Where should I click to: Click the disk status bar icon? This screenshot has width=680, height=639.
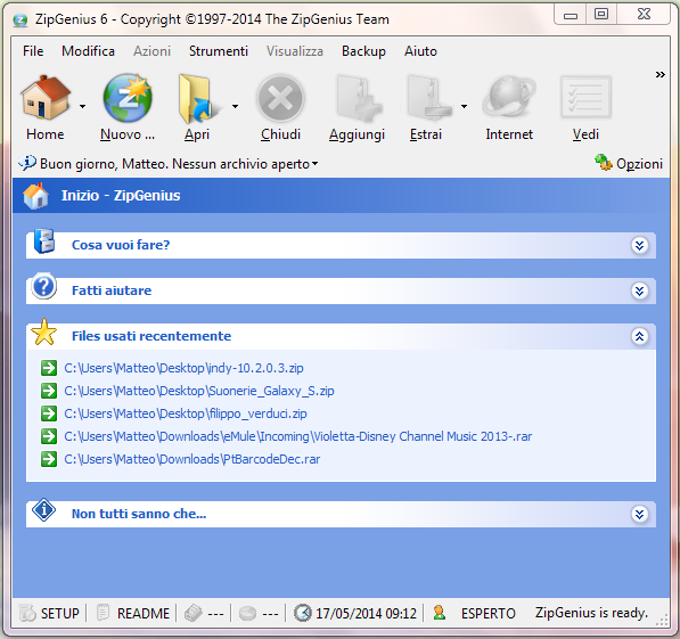(248, 613)
